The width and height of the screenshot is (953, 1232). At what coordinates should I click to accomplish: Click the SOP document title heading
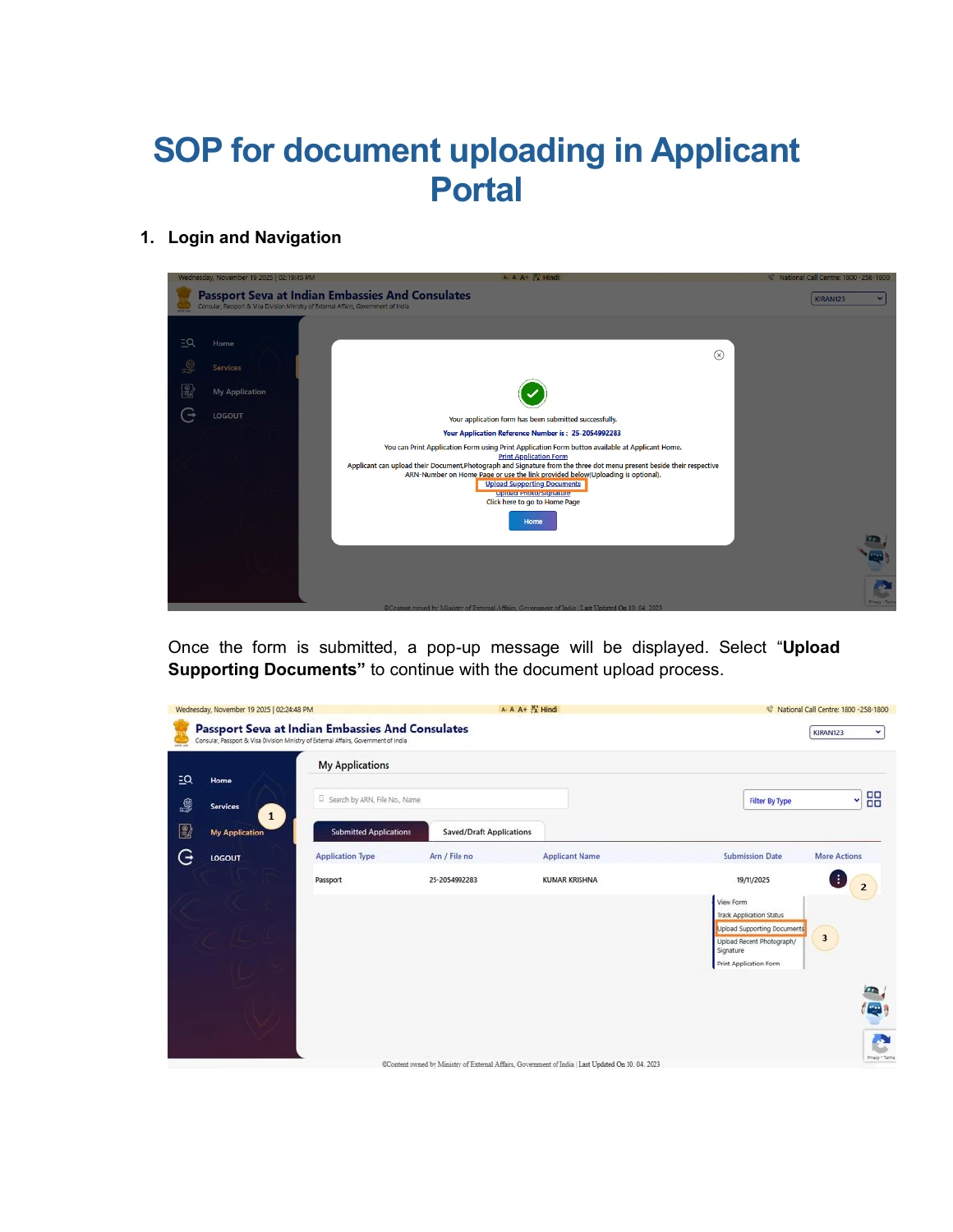pos(476,170)
